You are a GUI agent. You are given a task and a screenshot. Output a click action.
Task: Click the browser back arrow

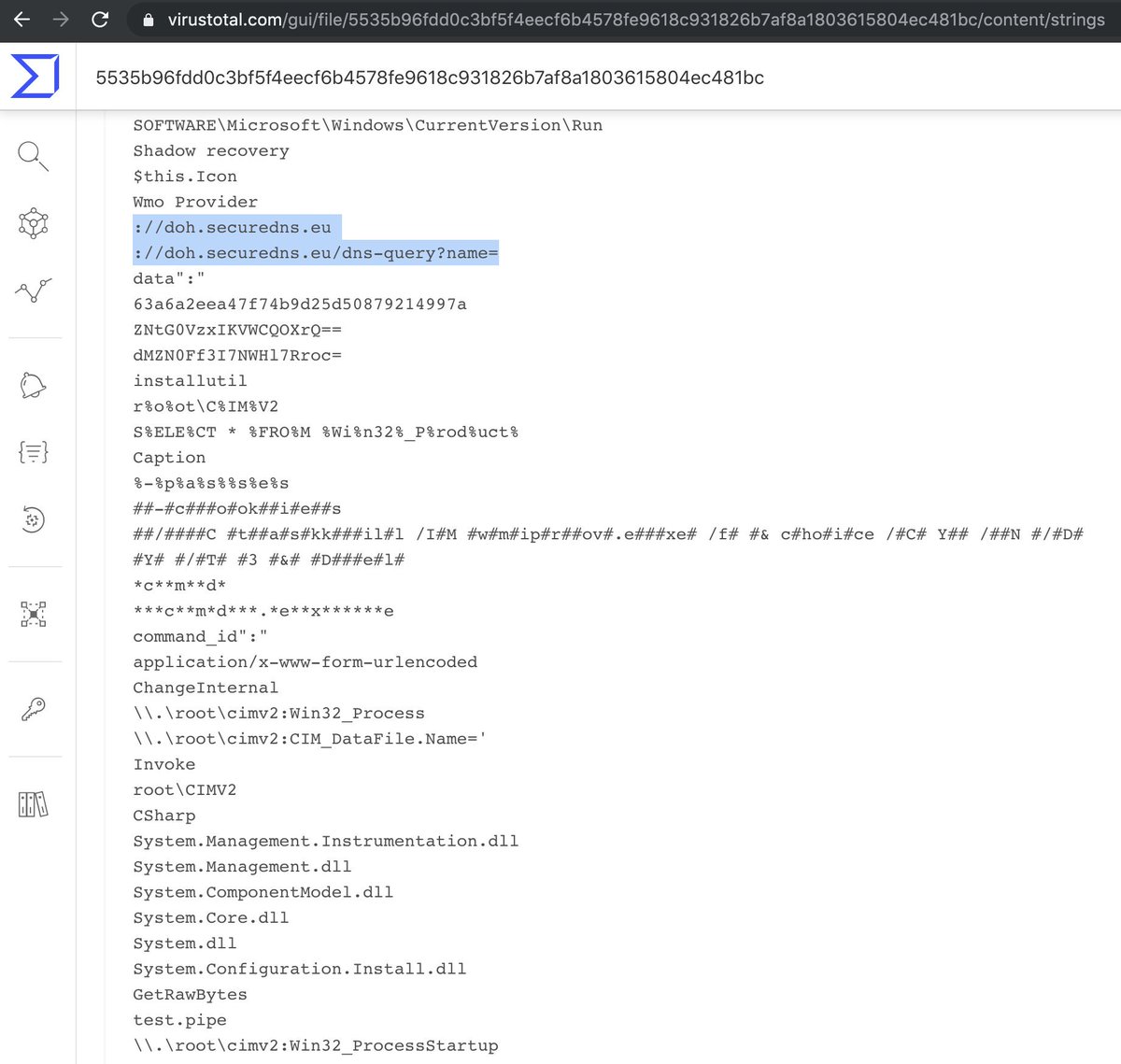click(21, 19)
